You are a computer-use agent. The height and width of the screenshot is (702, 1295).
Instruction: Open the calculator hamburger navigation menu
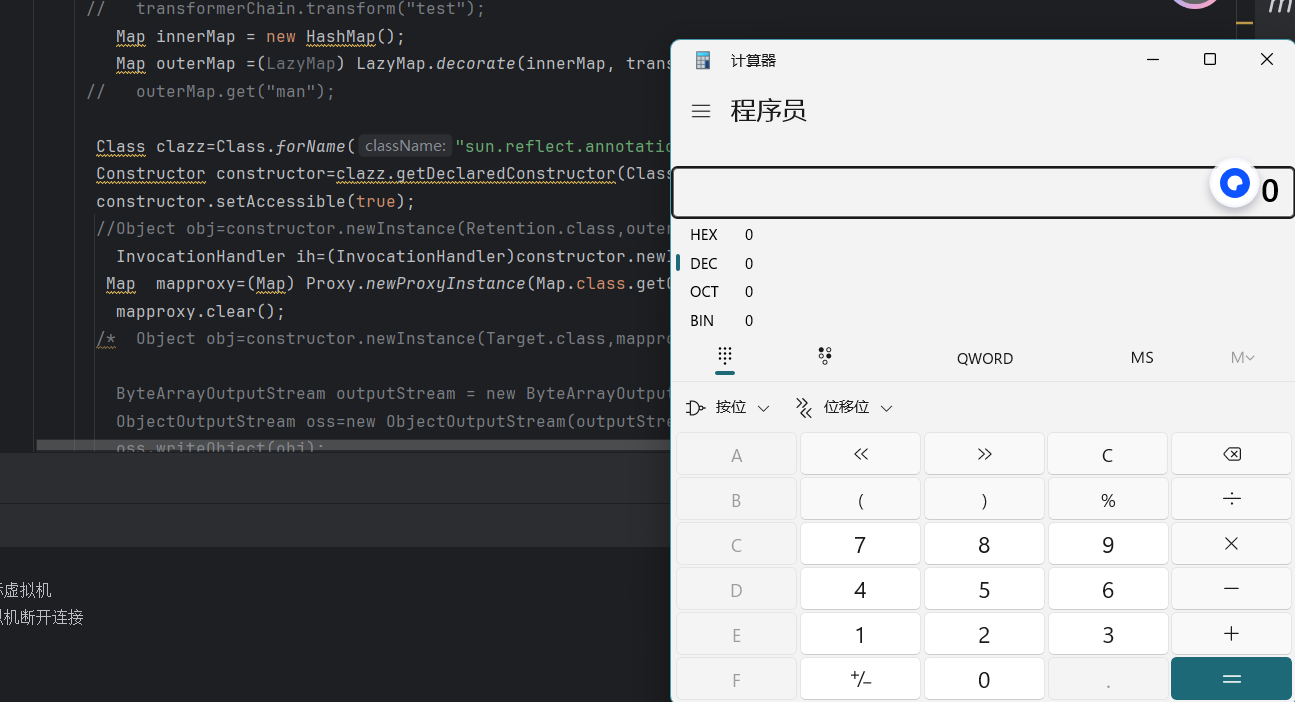[701, 111]
